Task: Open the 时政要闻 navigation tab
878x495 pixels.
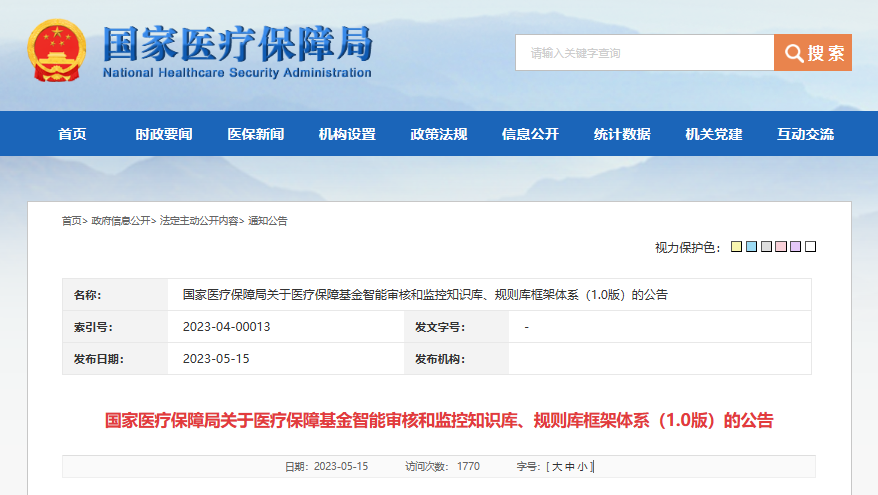Action: click(x=164, y=134)
